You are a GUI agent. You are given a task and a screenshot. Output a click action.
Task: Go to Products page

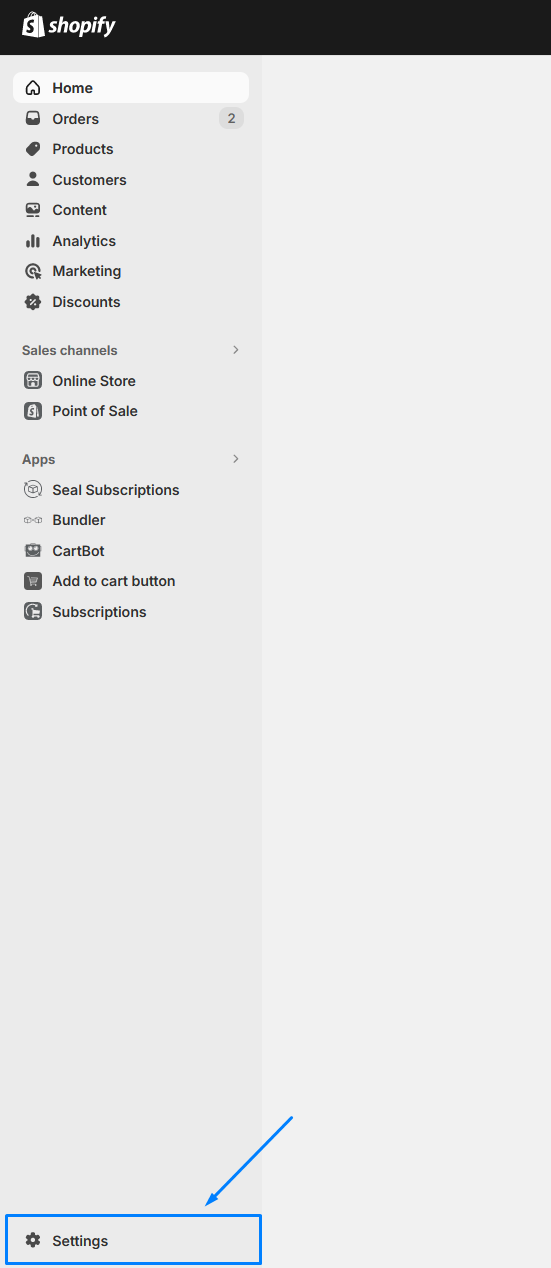pos(131,149)
